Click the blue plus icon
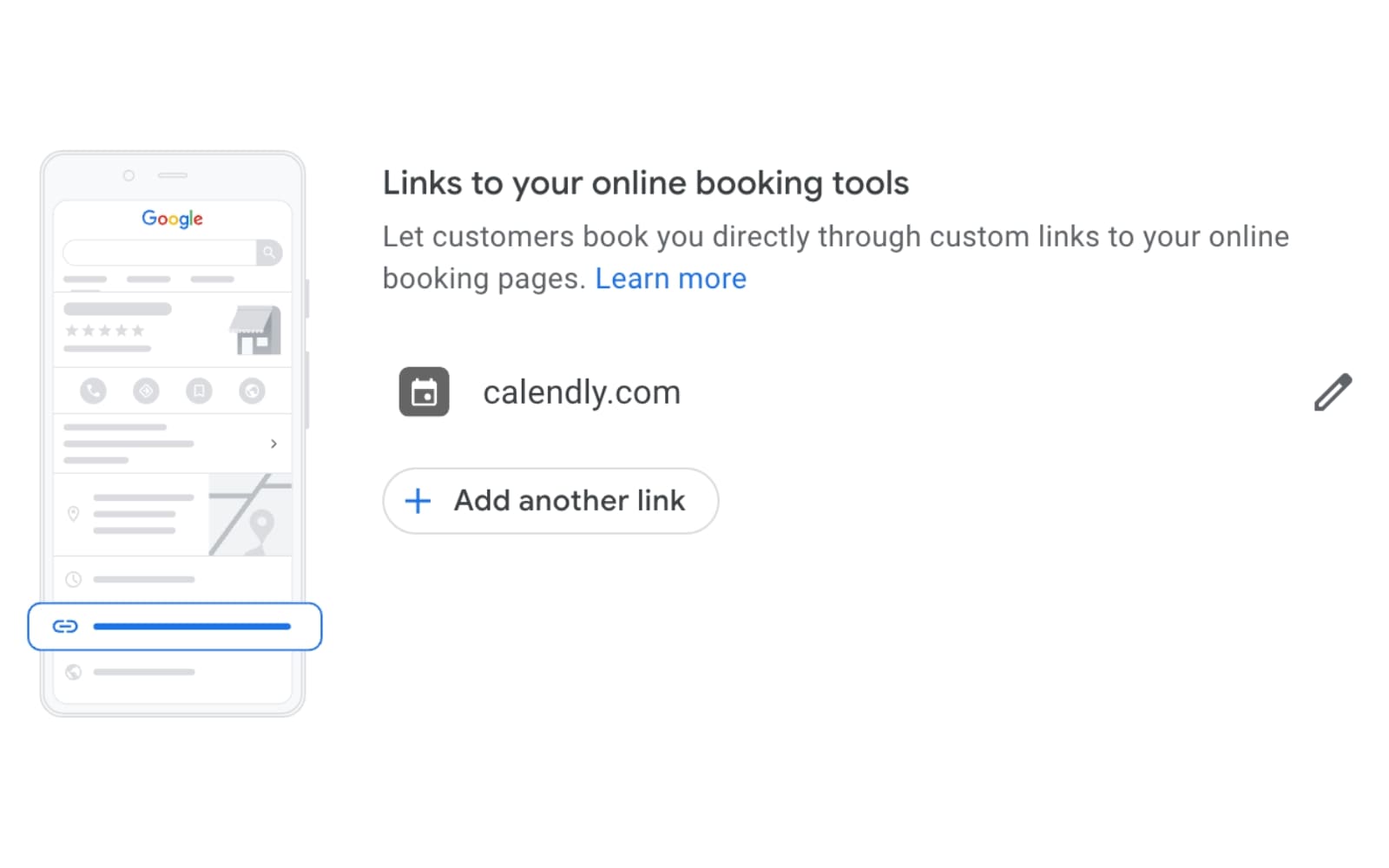 (x=418, y=501)
